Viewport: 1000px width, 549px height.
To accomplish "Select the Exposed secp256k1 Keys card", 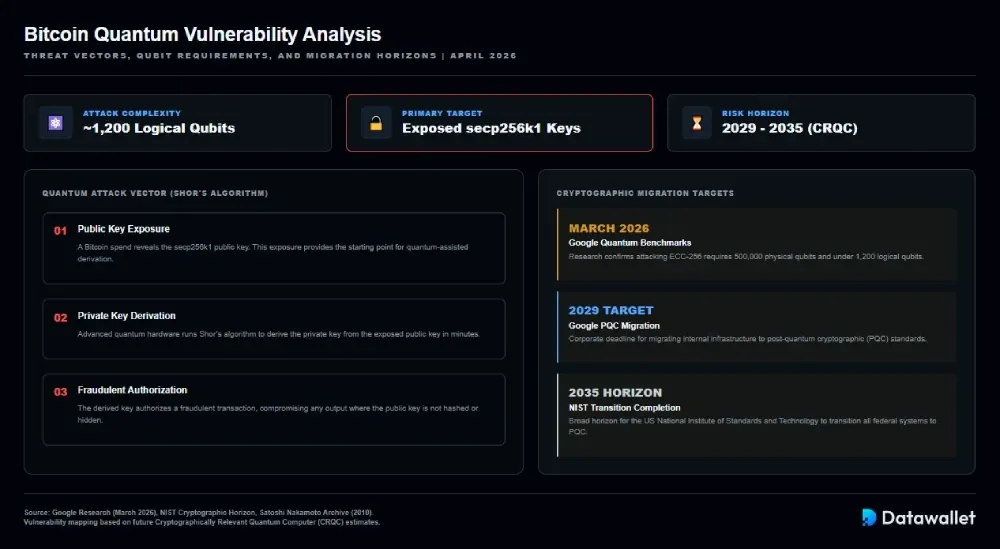I will click(x=499, y=123).
